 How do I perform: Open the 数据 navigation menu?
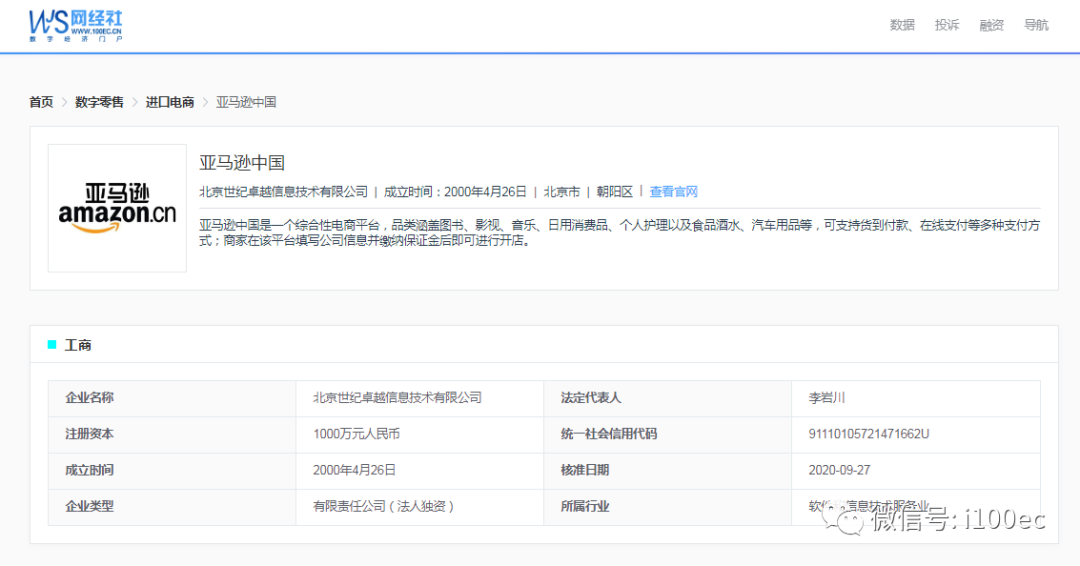click(x=902, y=25)
